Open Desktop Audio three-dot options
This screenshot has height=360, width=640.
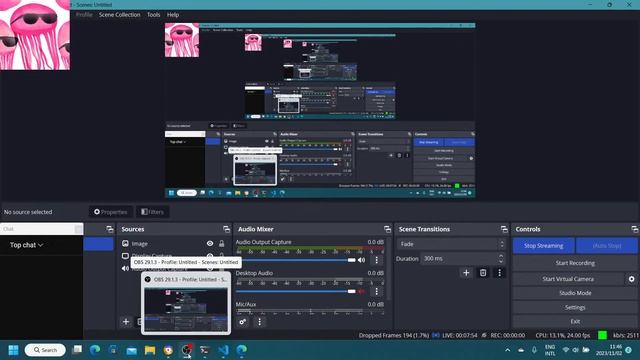coord(376,291)
